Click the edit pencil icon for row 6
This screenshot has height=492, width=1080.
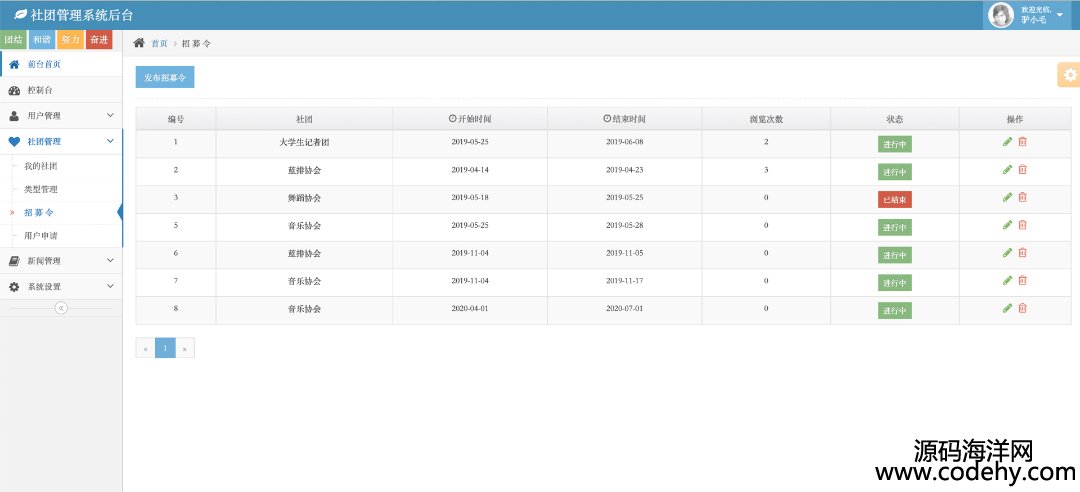pyautogui.click(x=1007, y=253)
